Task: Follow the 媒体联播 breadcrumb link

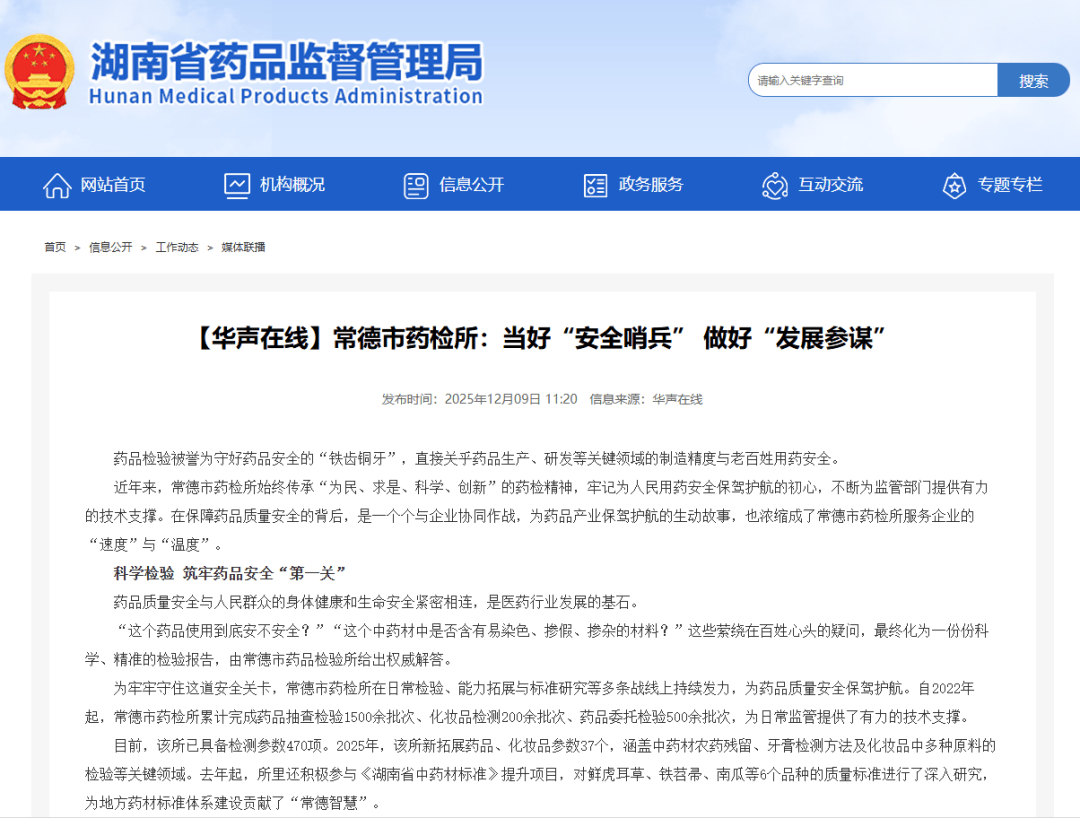Action: [x=243, y=247]
